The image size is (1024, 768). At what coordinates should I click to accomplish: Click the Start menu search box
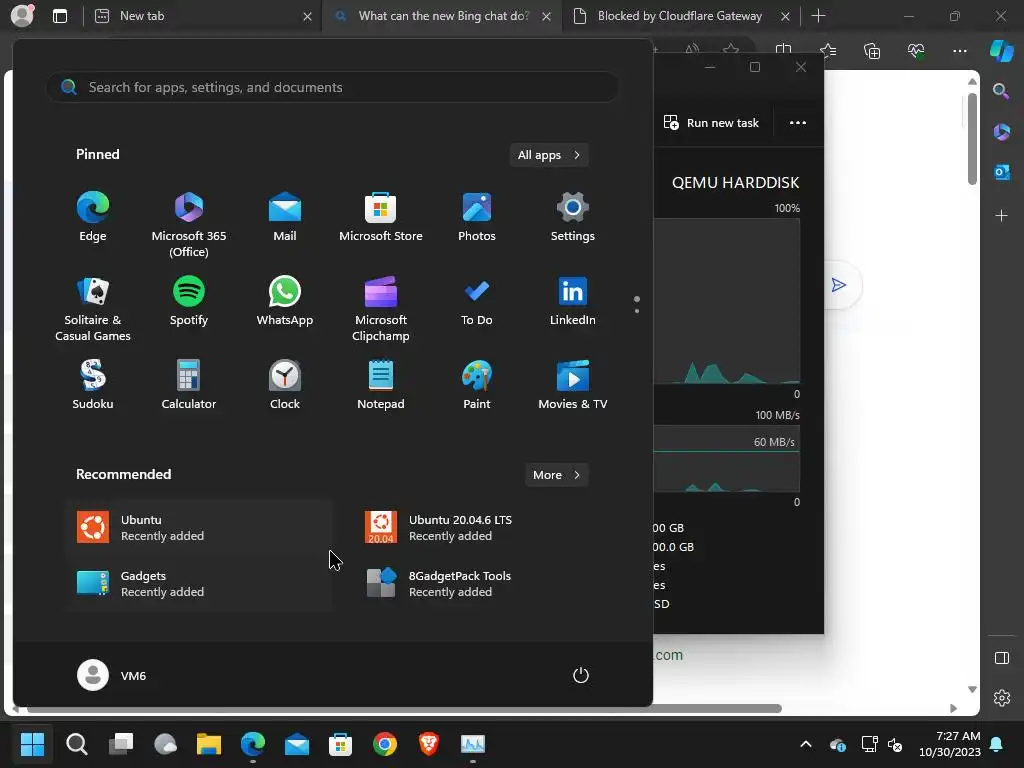click(x=332, y=87)
